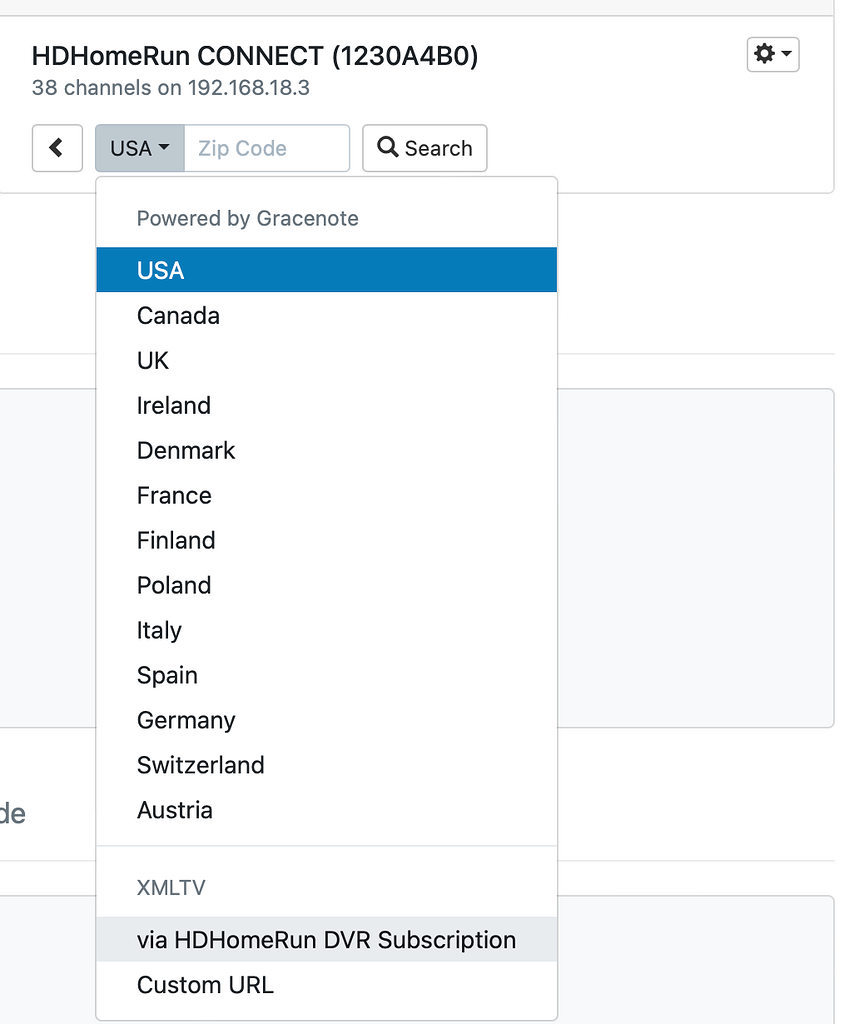Viewport: 854px width, 1024px height.
Task: Click the back arrow chevron button
Action: (x=57, y=147)
